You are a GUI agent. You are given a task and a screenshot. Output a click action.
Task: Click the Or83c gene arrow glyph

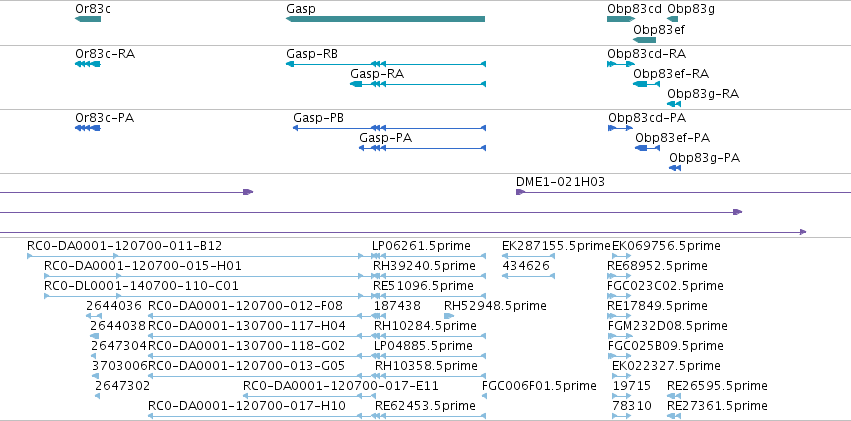88,19
